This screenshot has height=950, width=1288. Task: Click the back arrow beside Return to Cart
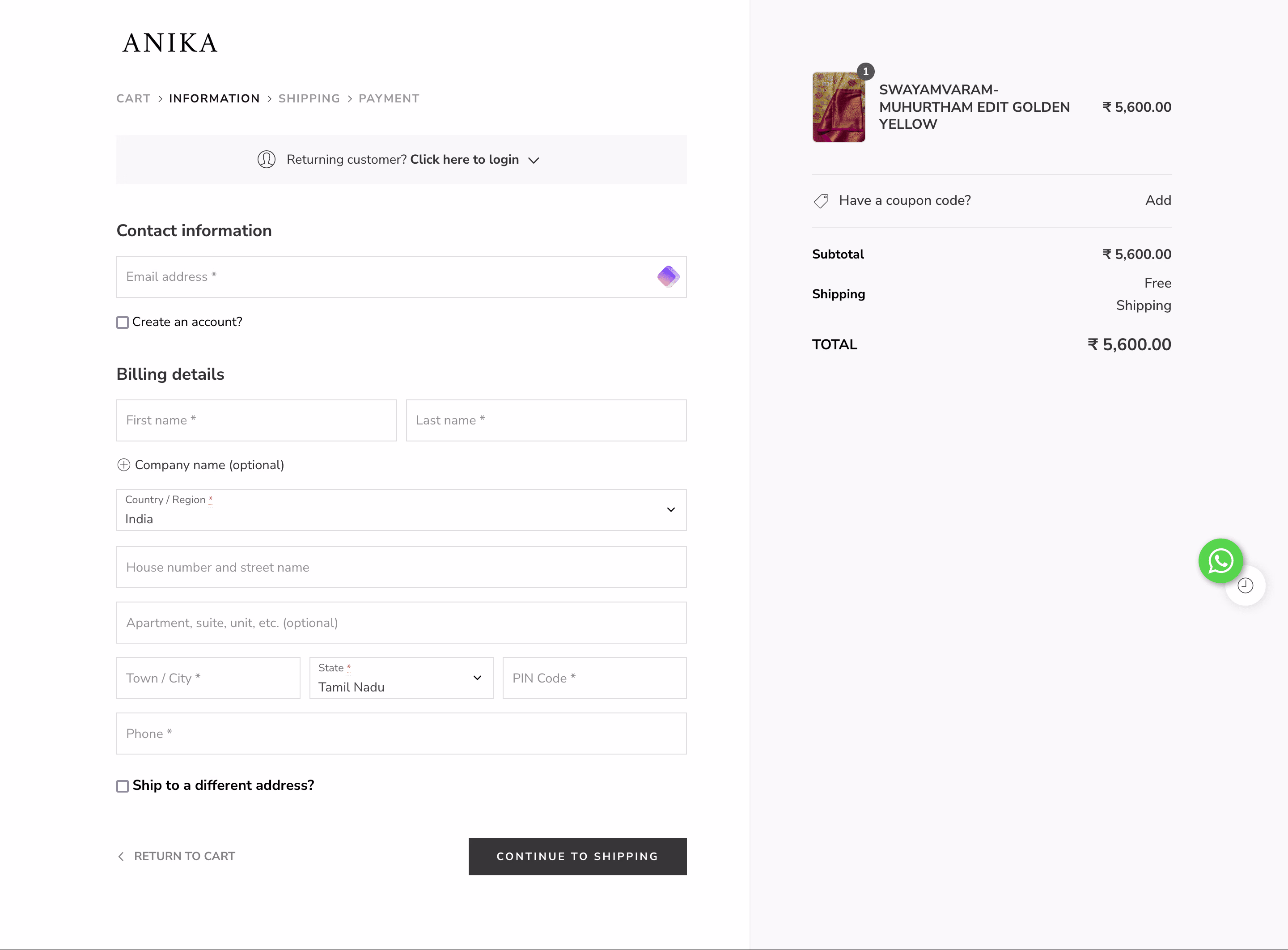click(x=121, y=856)
